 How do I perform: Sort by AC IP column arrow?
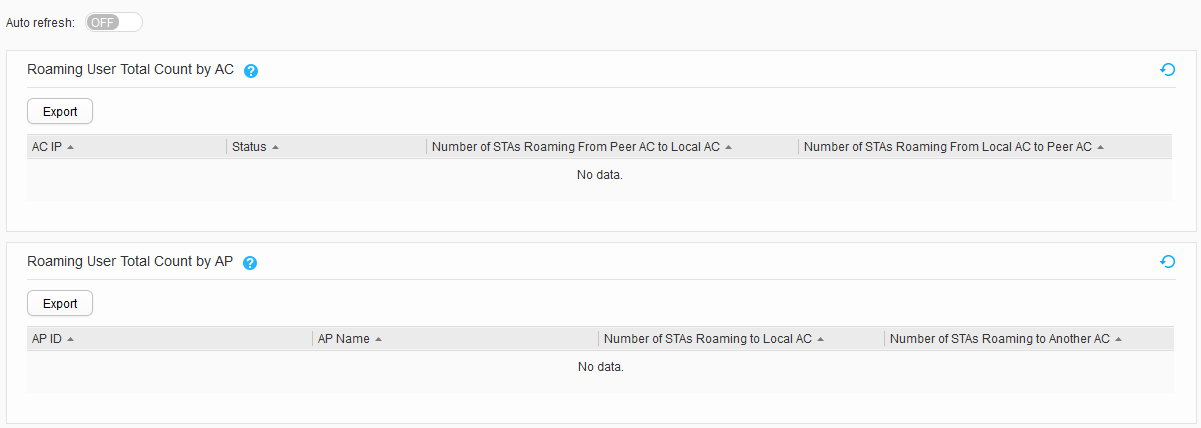coord(71,147)
